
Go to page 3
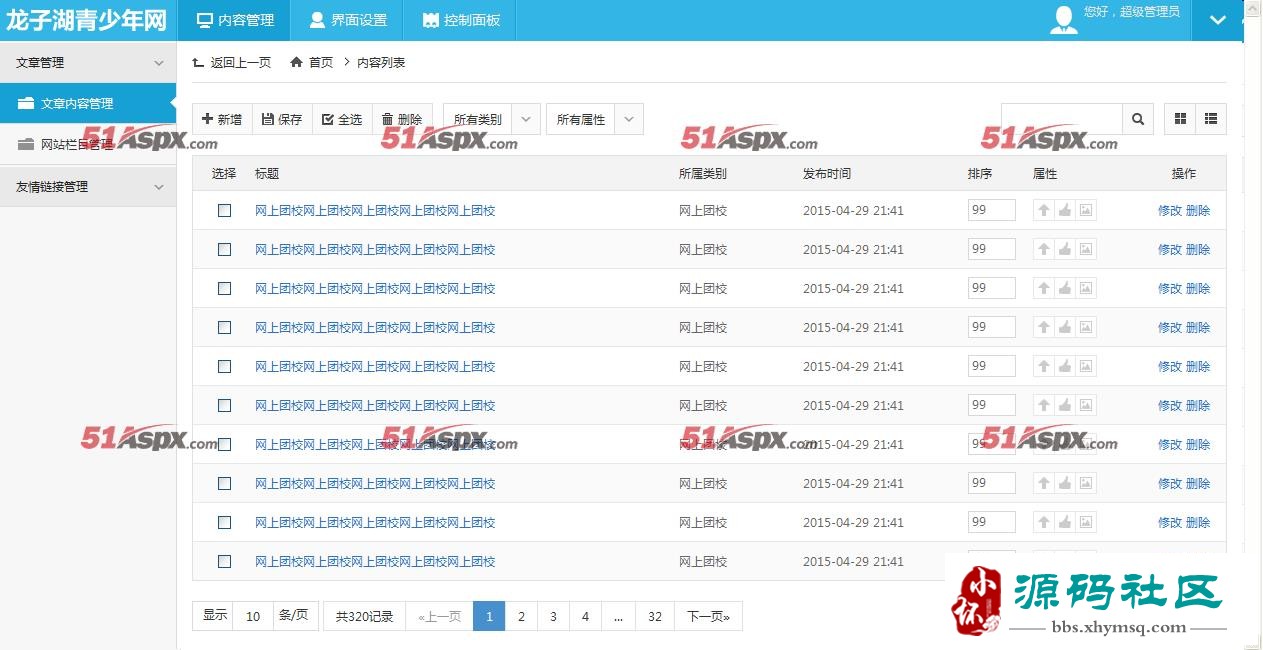tap(553, 616)
